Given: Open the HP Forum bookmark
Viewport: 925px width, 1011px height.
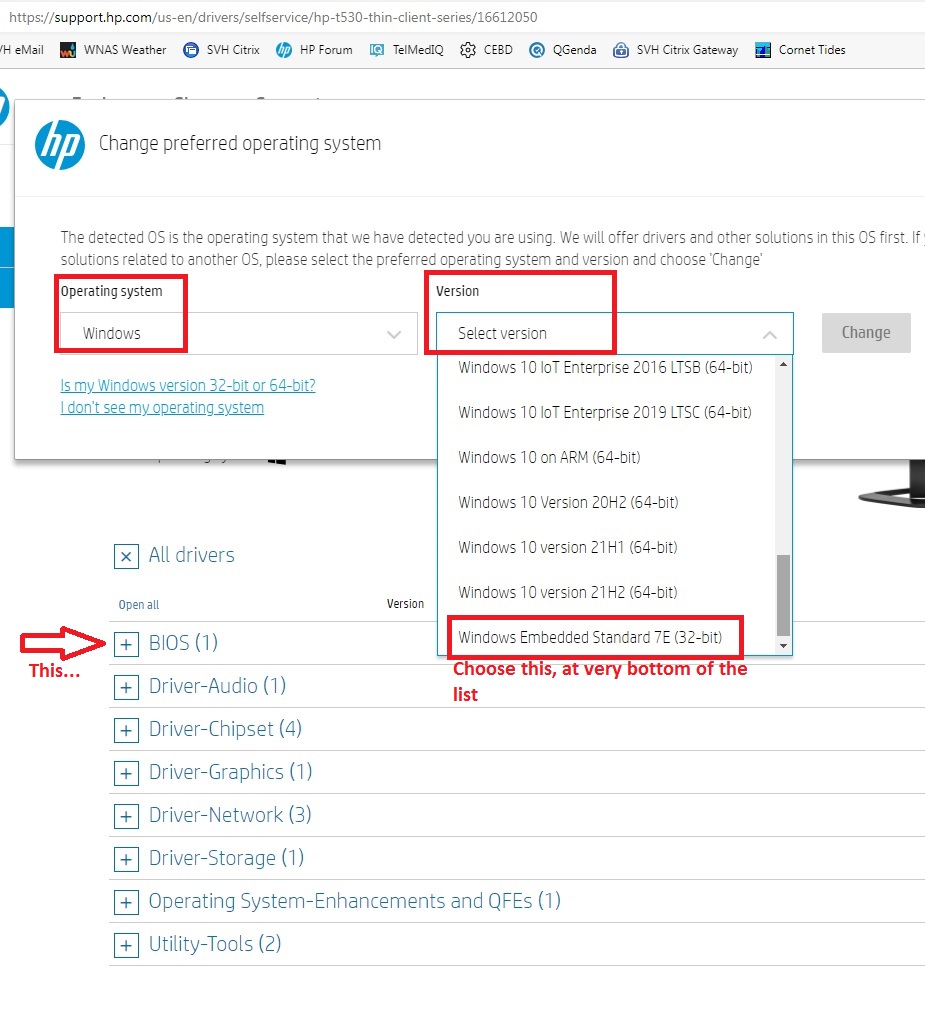Looking at the screenshot, I should point(314,50).
